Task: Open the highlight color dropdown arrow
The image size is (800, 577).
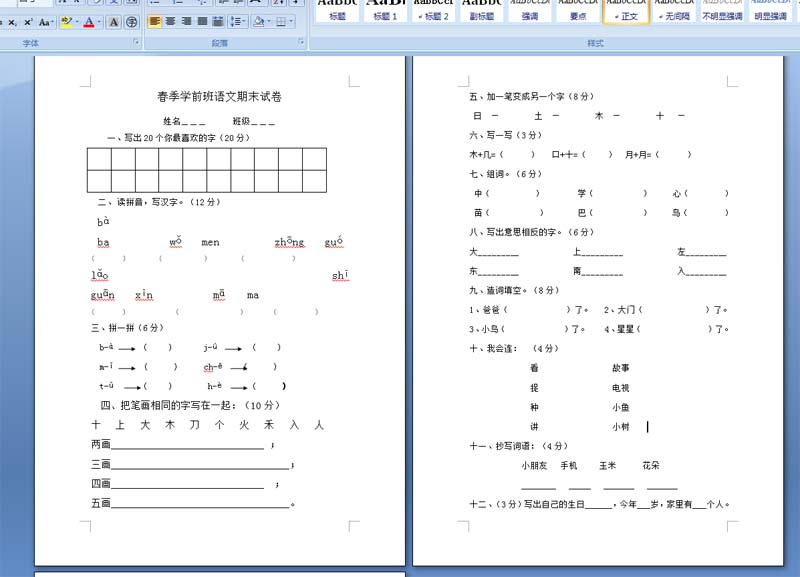Action: tap(77, 22)
